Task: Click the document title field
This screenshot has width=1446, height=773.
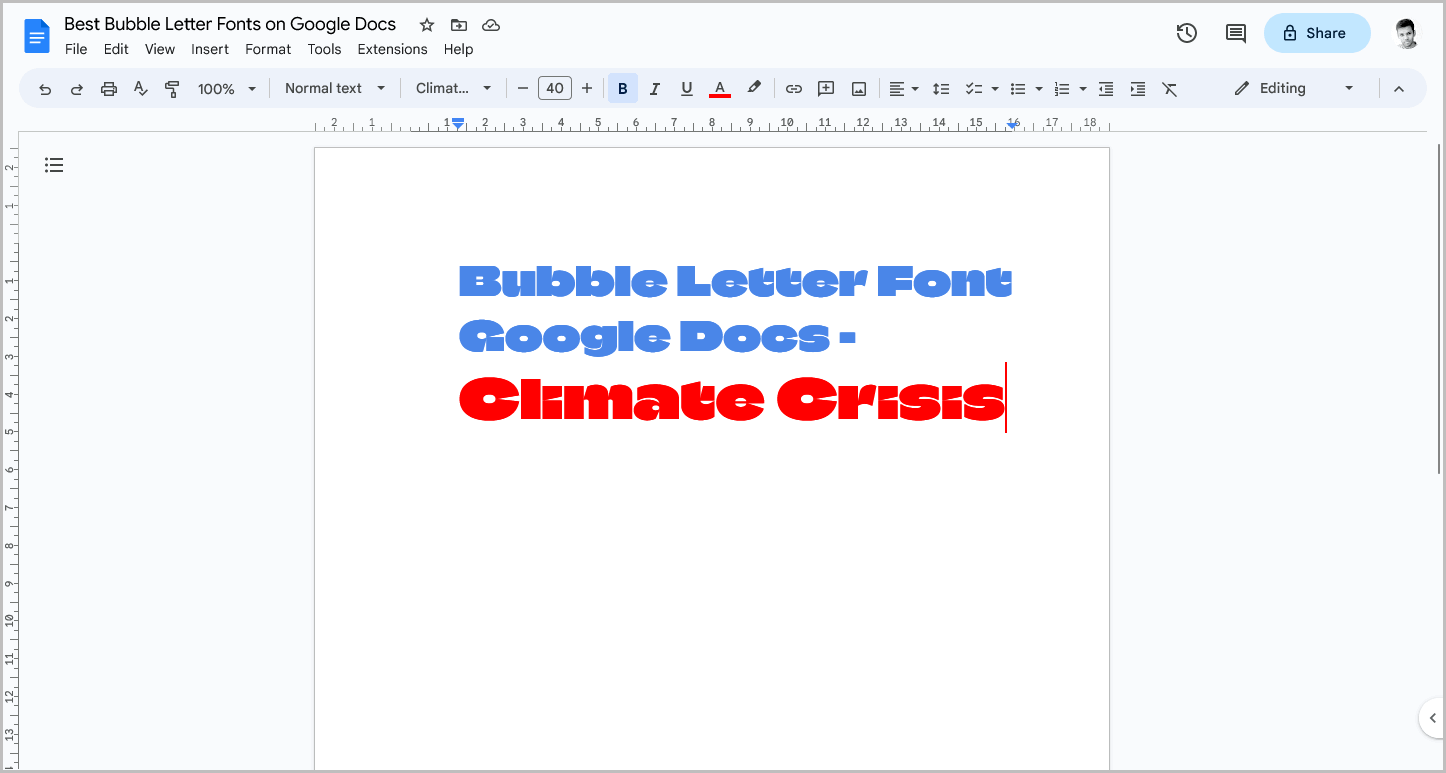Action: point(230,24)
